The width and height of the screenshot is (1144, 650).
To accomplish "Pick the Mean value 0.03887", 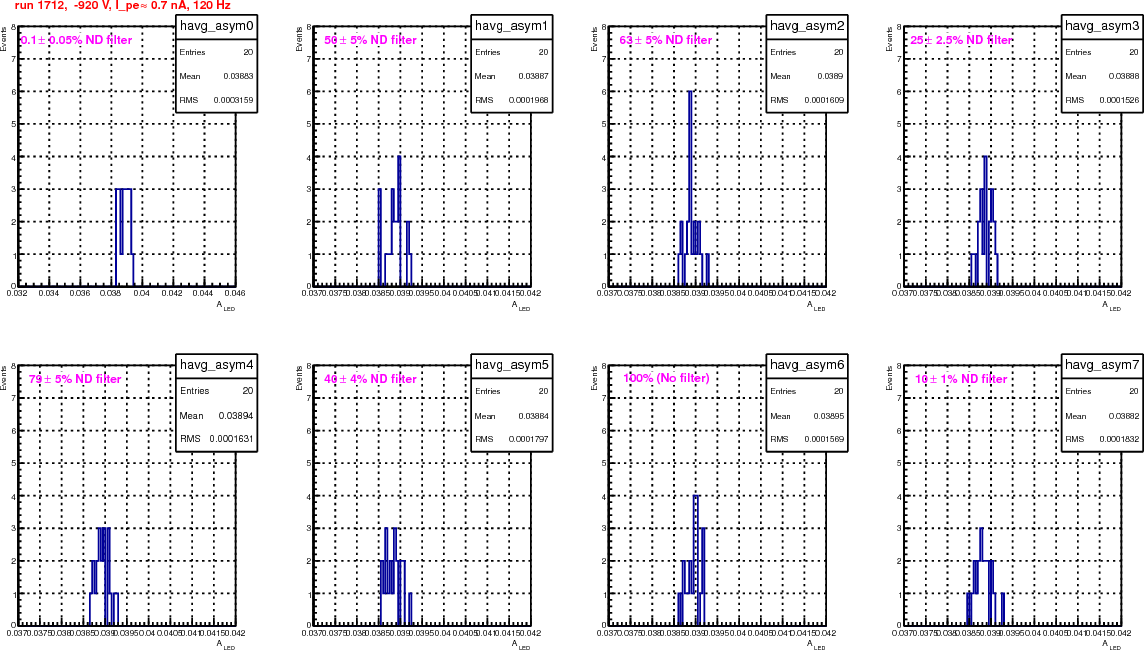I will [533, 76].
